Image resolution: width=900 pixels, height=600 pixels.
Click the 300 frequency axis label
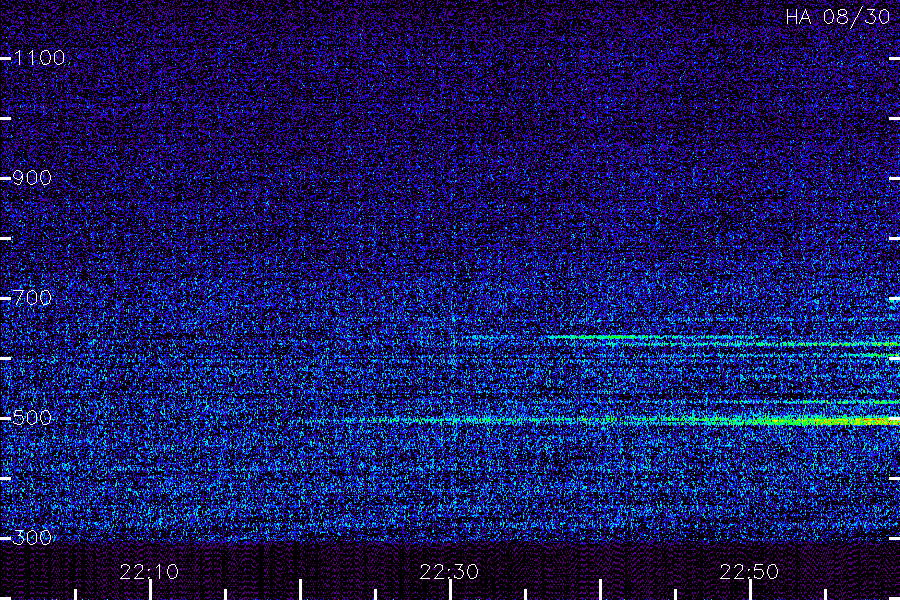32,538
